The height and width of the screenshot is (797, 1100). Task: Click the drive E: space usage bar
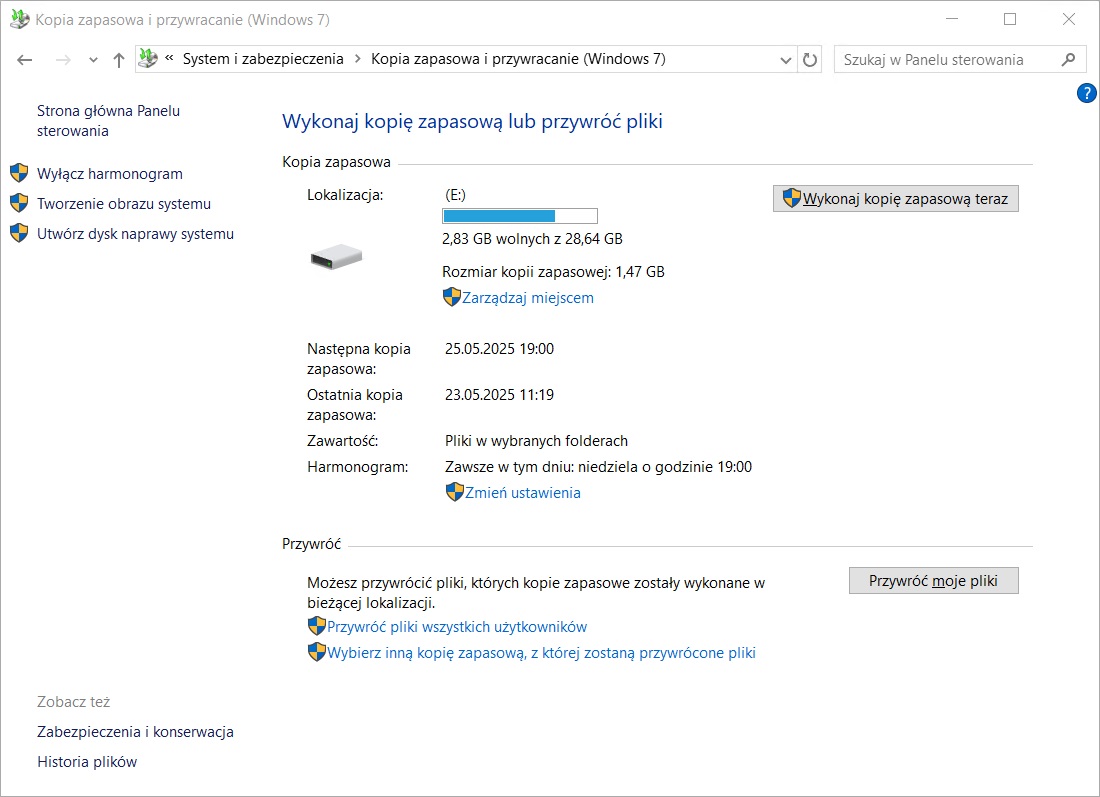click(x=519, y=216)
